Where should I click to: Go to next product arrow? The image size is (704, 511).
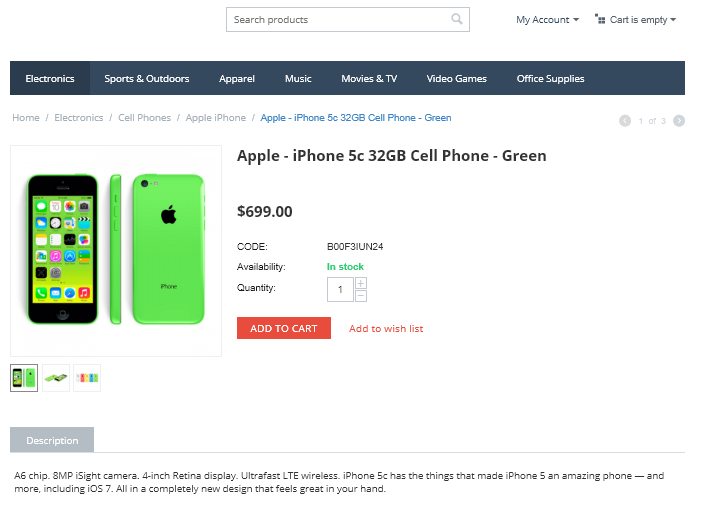click(x=679, y=121)
